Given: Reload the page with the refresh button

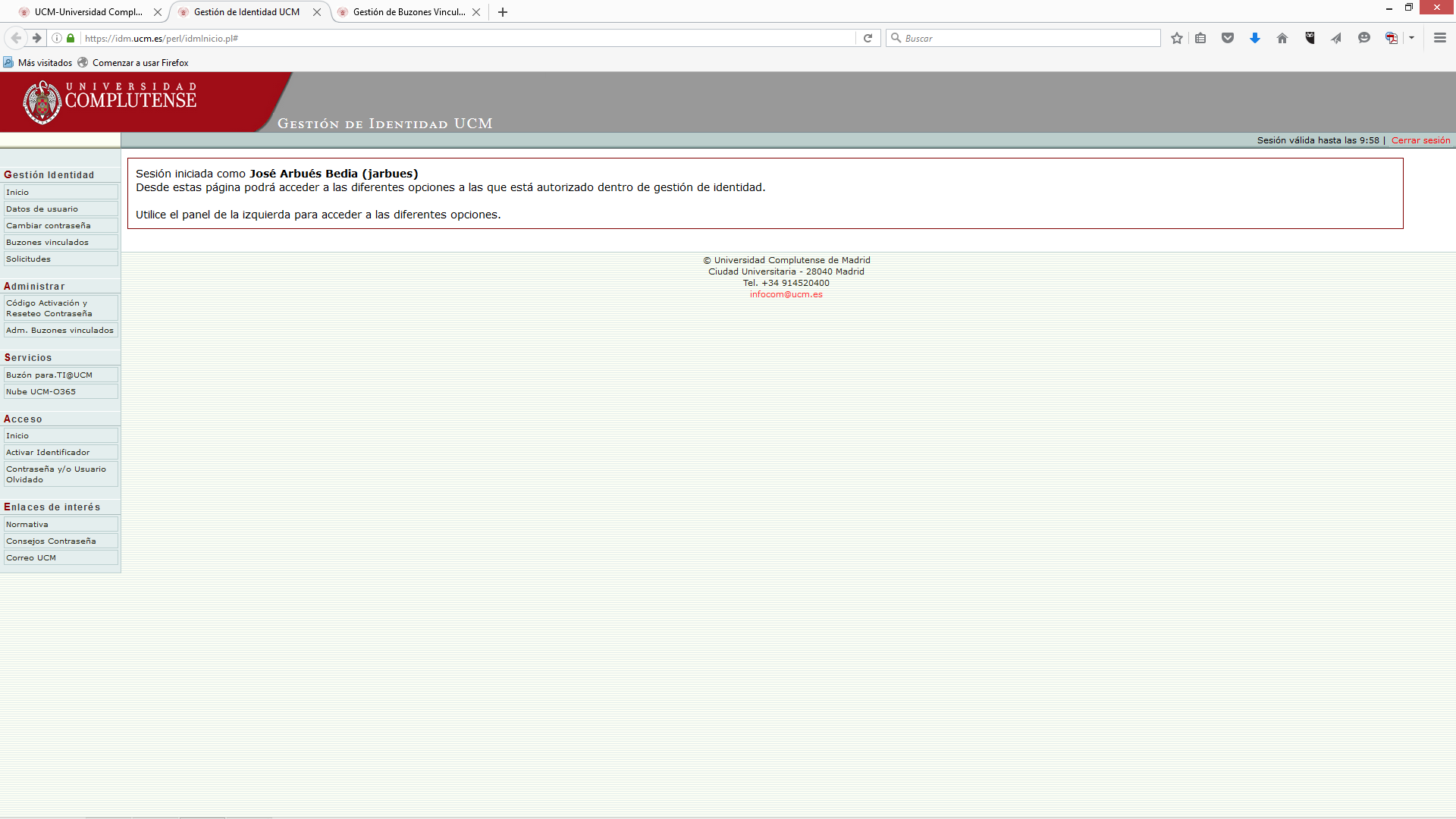Looking at the screenshot, I should pos(868,38).
